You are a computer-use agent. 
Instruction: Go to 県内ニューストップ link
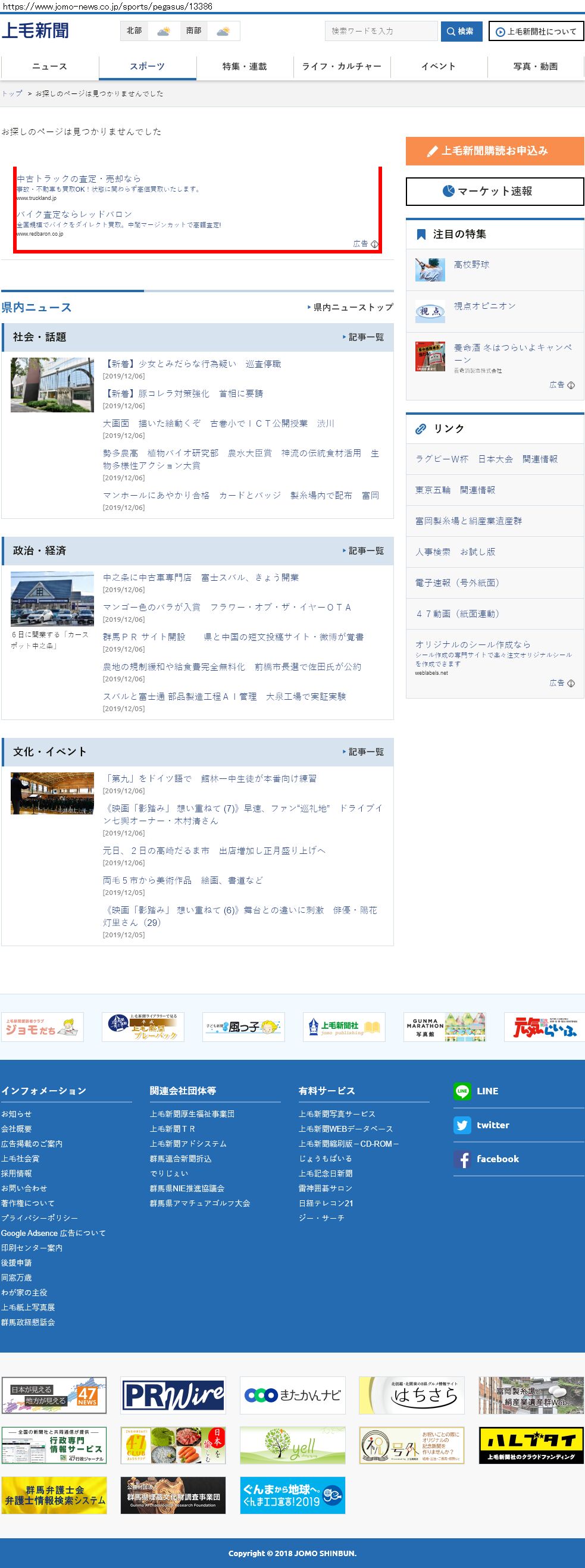(x=352, y=308)
